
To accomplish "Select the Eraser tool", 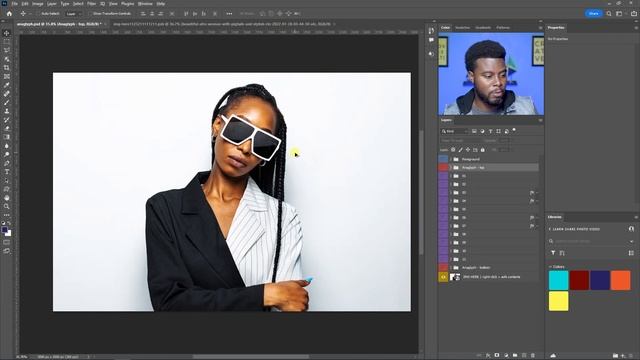I will (7, 129).
